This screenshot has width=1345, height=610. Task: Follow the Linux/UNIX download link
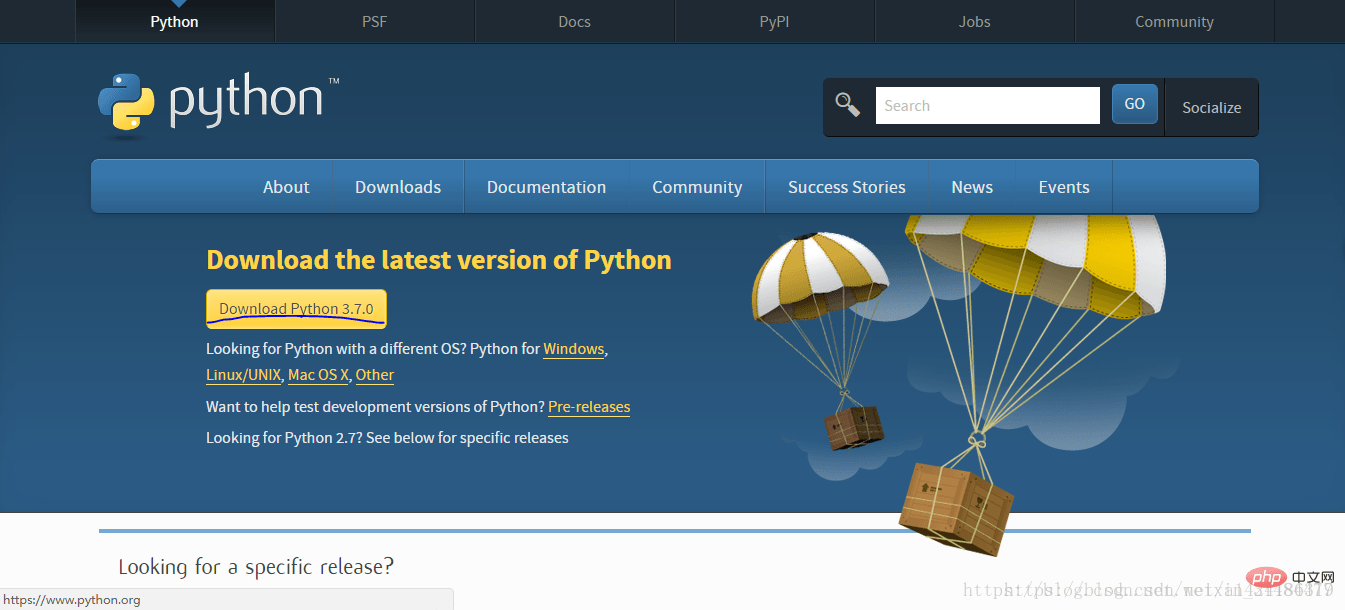point(243,375)
